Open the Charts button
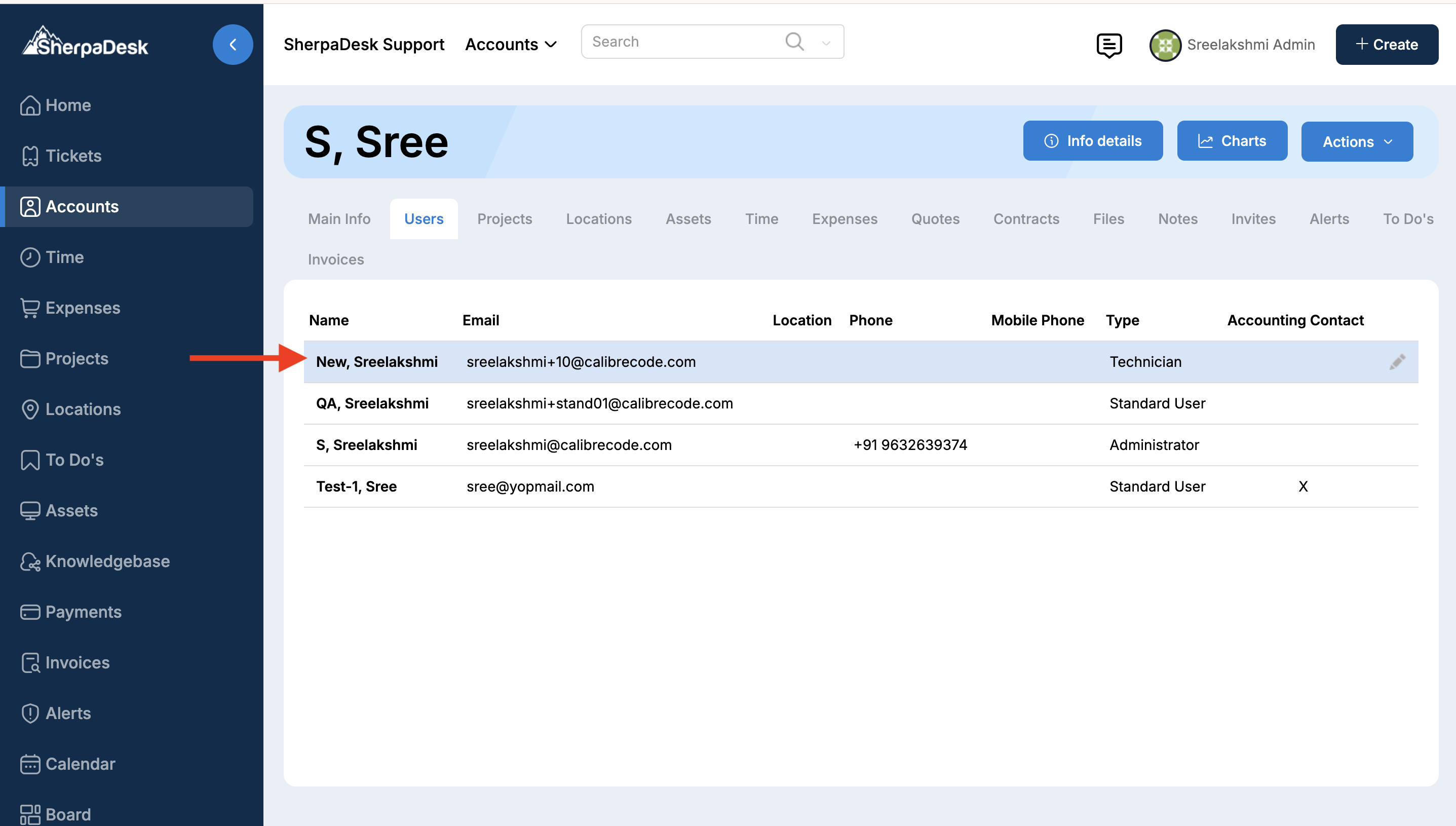The height and width of the screenshot is (826, 1456). click(x=1232, y=141)
